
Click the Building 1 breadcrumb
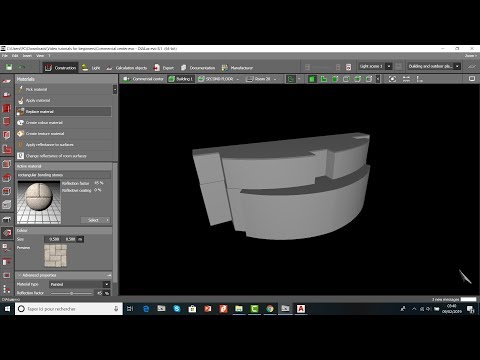click(181, 79)
